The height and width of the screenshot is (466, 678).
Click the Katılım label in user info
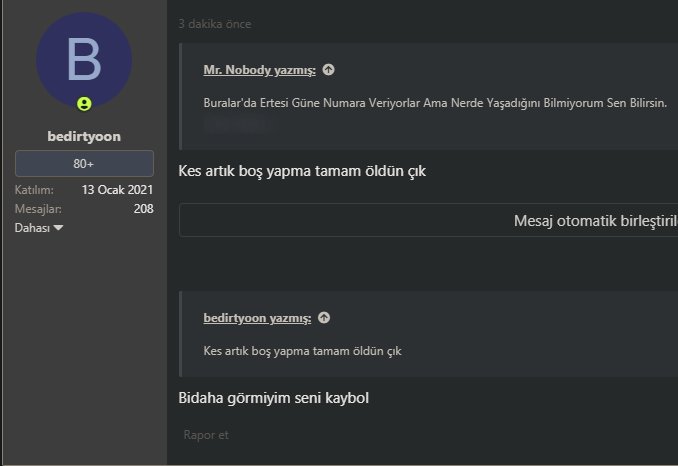[34, 190]
